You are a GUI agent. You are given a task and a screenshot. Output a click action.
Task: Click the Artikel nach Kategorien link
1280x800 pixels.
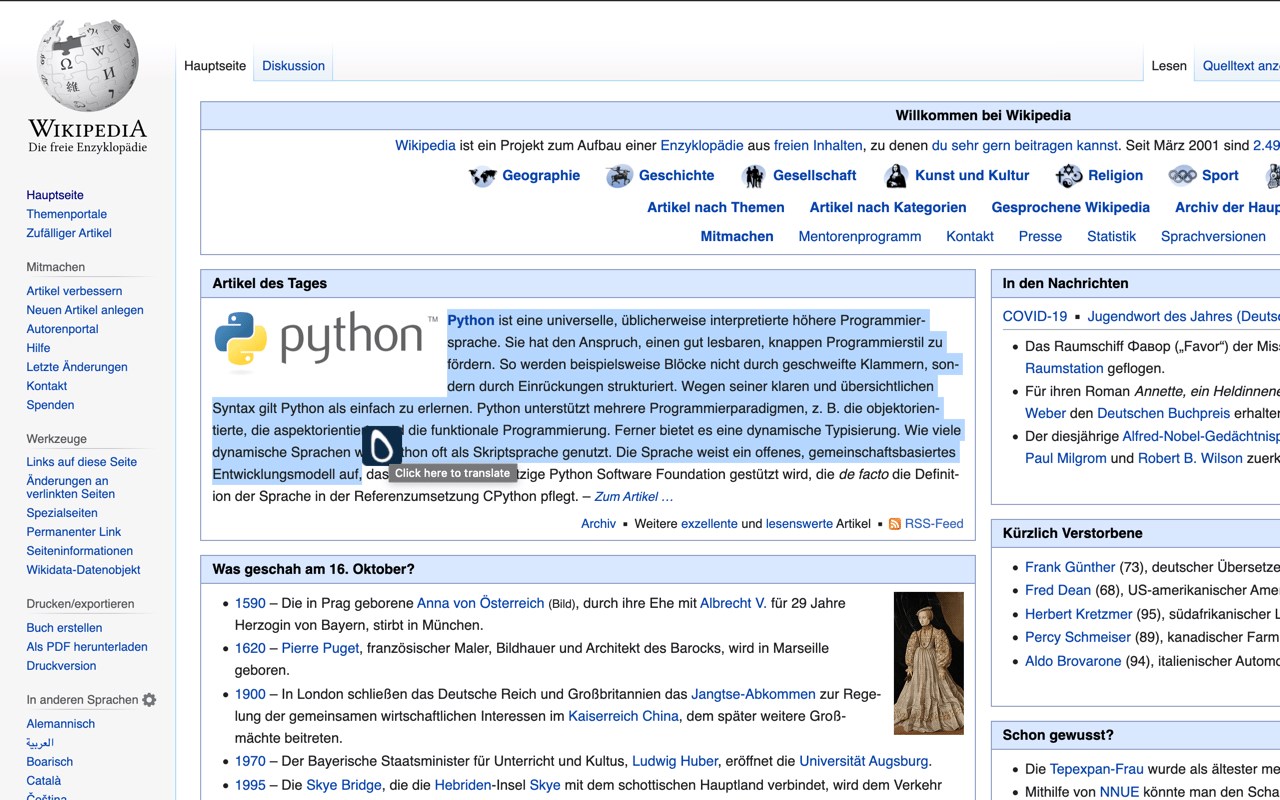pyautogui.click(x=888, y=207)
